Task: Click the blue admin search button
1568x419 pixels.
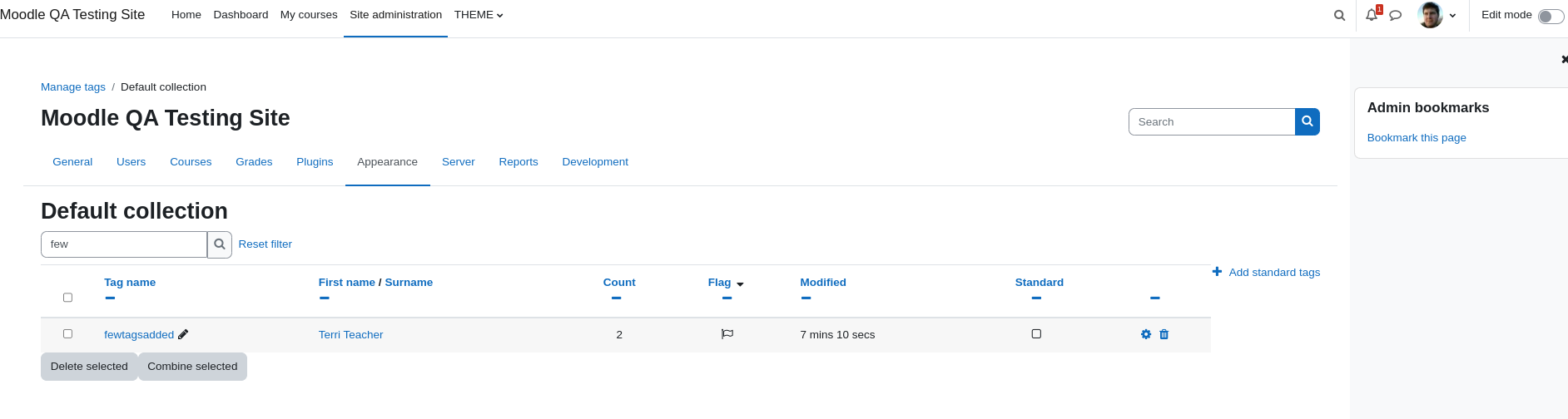Action: click(1307, 121)
